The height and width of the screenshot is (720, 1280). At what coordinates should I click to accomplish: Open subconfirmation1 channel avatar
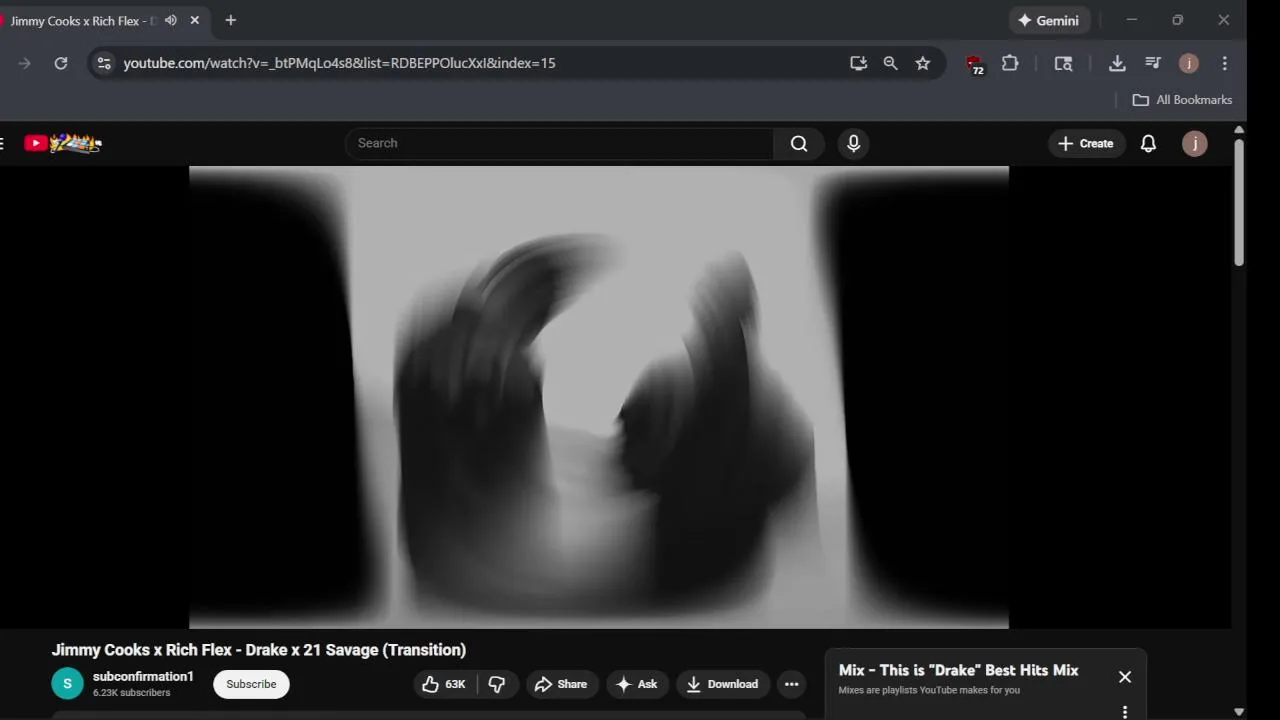coord(67,684)
